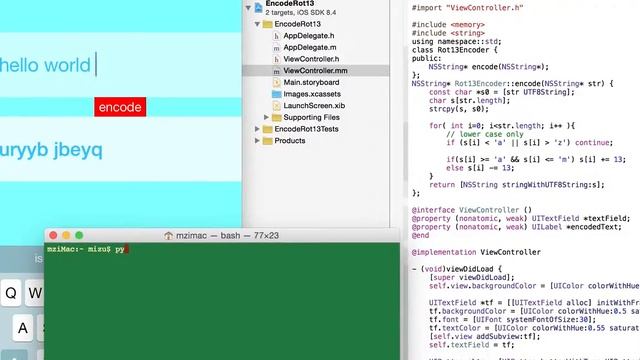Click the - (void)viewDidLoad line
This screenshot has height=360, width=640.
[x=457, y=269]
